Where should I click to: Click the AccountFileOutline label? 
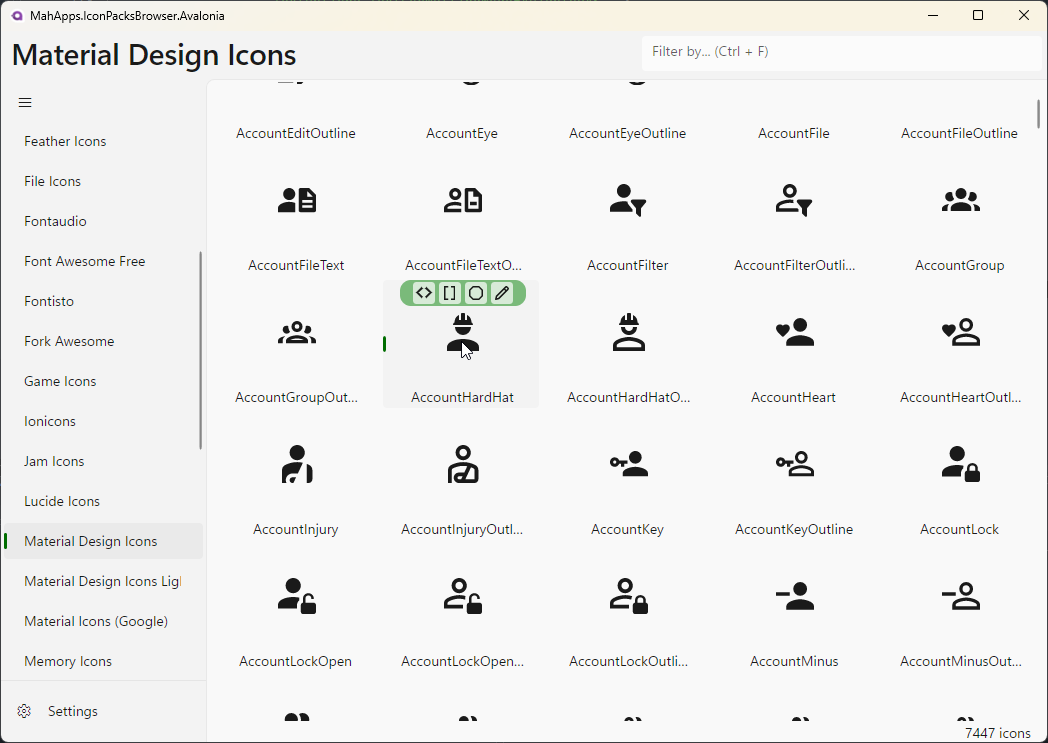[960, 134]
